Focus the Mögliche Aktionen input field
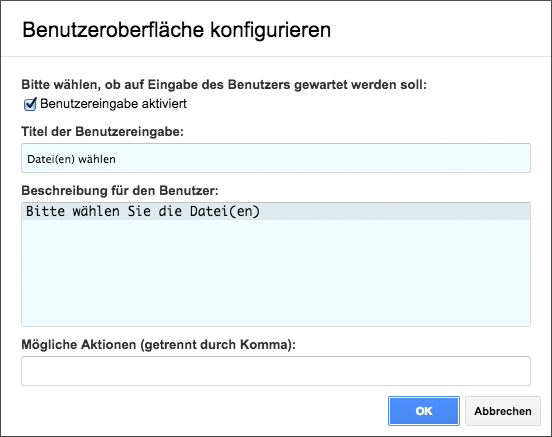The width and height of the screenshot is (552, 437). click(276, 371)
